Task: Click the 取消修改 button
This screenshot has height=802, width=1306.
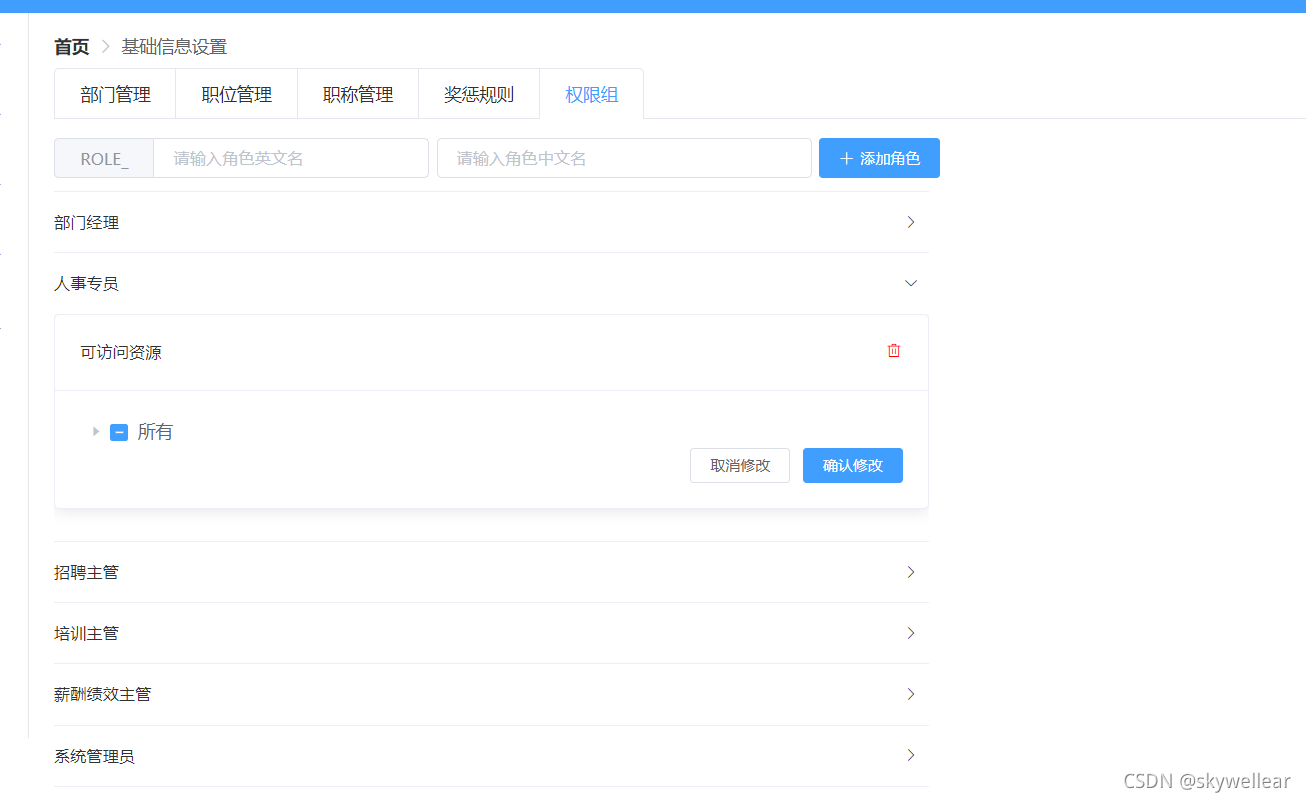Action: [739, 465]
